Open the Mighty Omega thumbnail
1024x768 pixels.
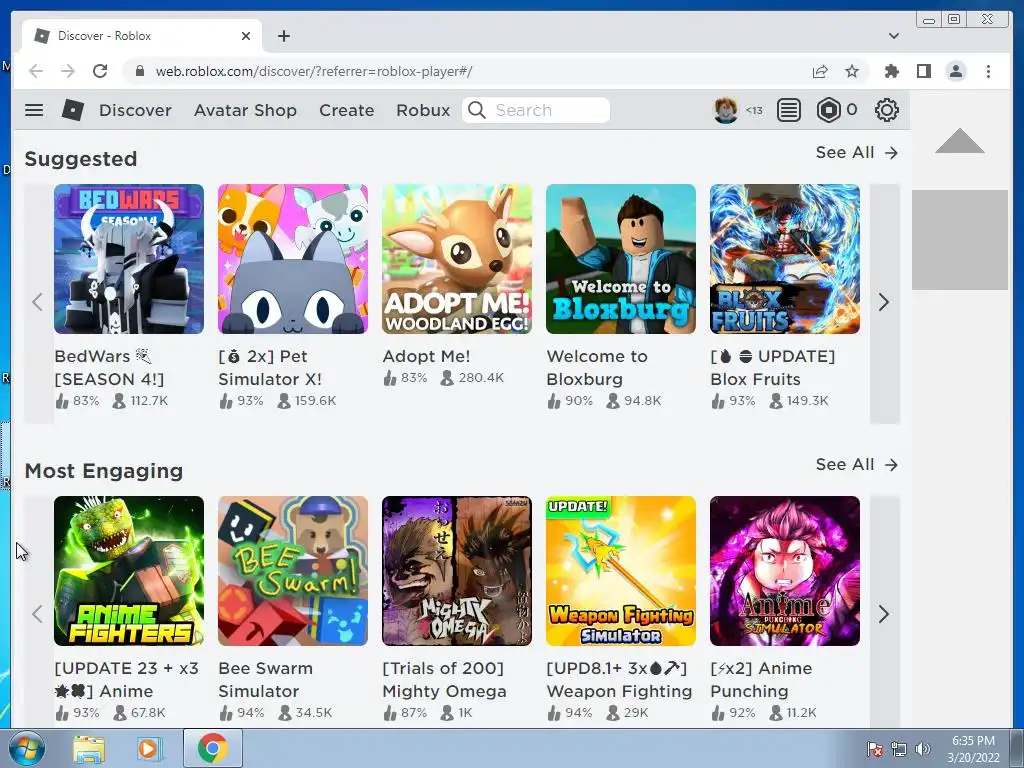457,571
